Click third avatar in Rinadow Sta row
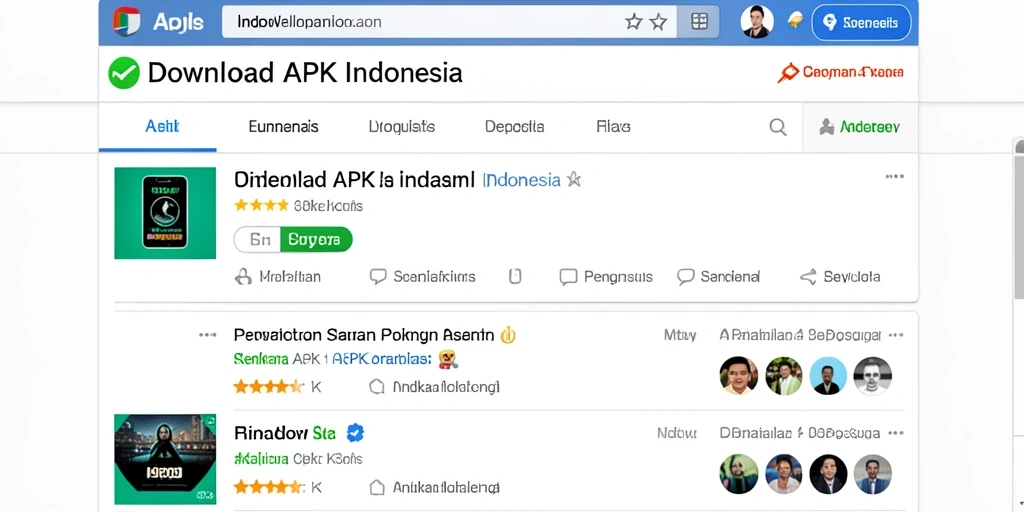The height and width of the screenshot is (512, 1024). coord(828,474)
